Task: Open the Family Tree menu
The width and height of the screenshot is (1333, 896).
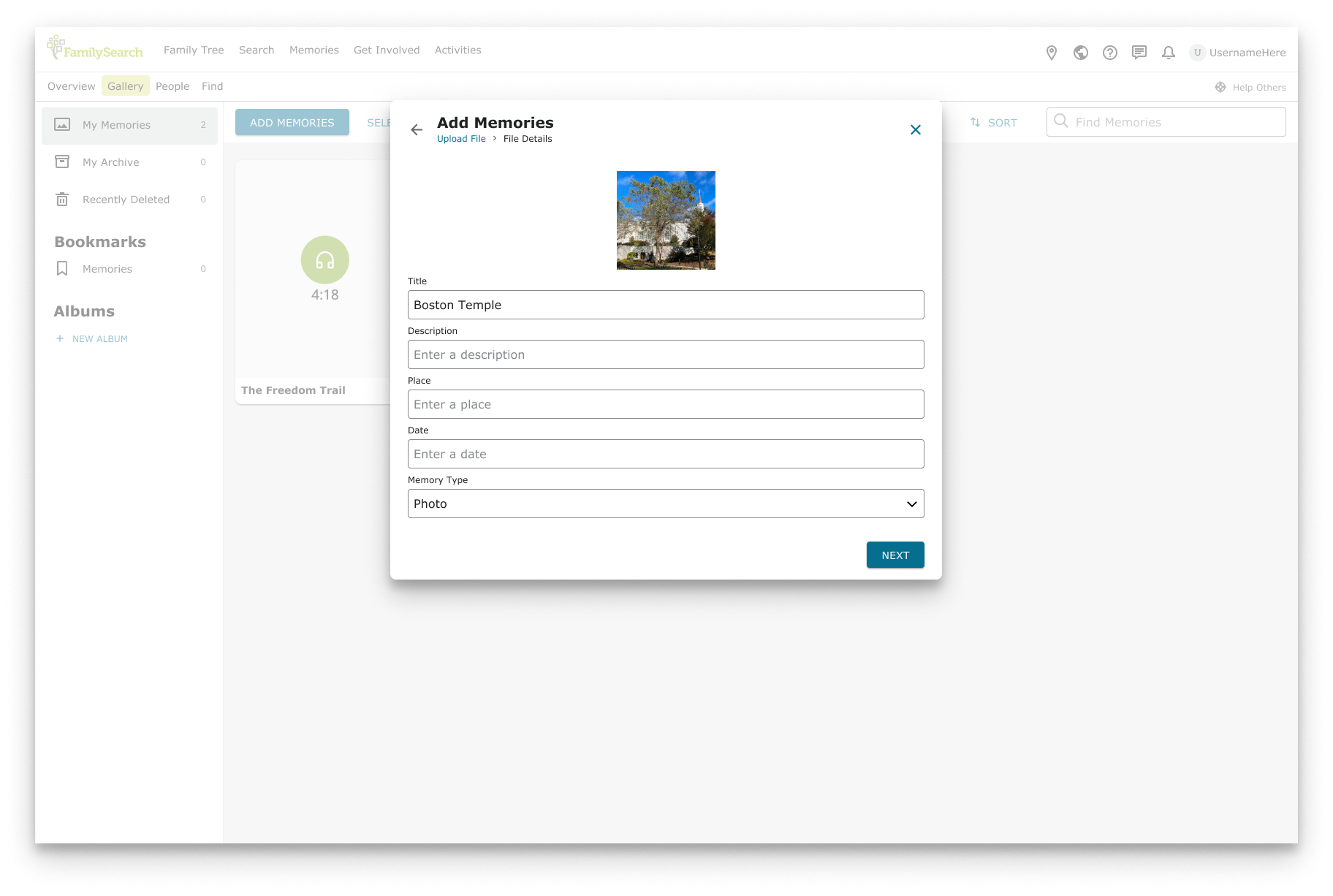Action: point(194,50)
